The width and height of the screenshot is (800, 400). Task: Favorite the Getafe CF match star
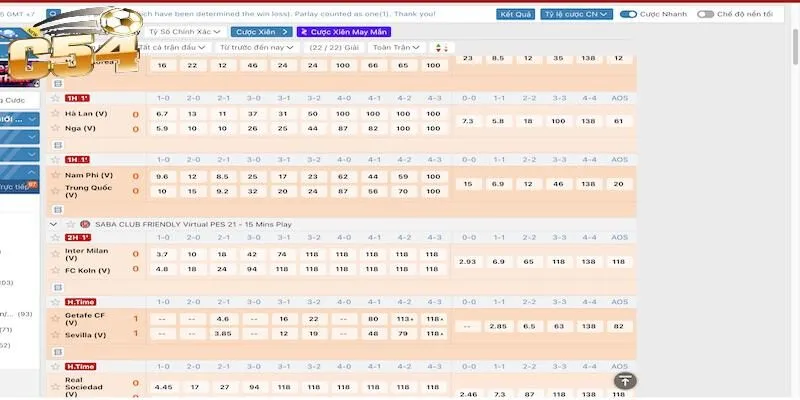click(x=56, y=299)
